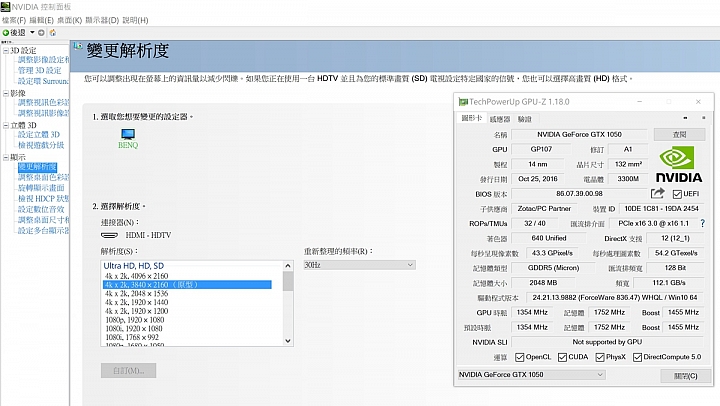Image resolution: width=720 pixels, height=406 pixels.
Task: Toggle the DirectCompute 5.0 checkbox
Action: pyautogui.click(x=637, y=357)
